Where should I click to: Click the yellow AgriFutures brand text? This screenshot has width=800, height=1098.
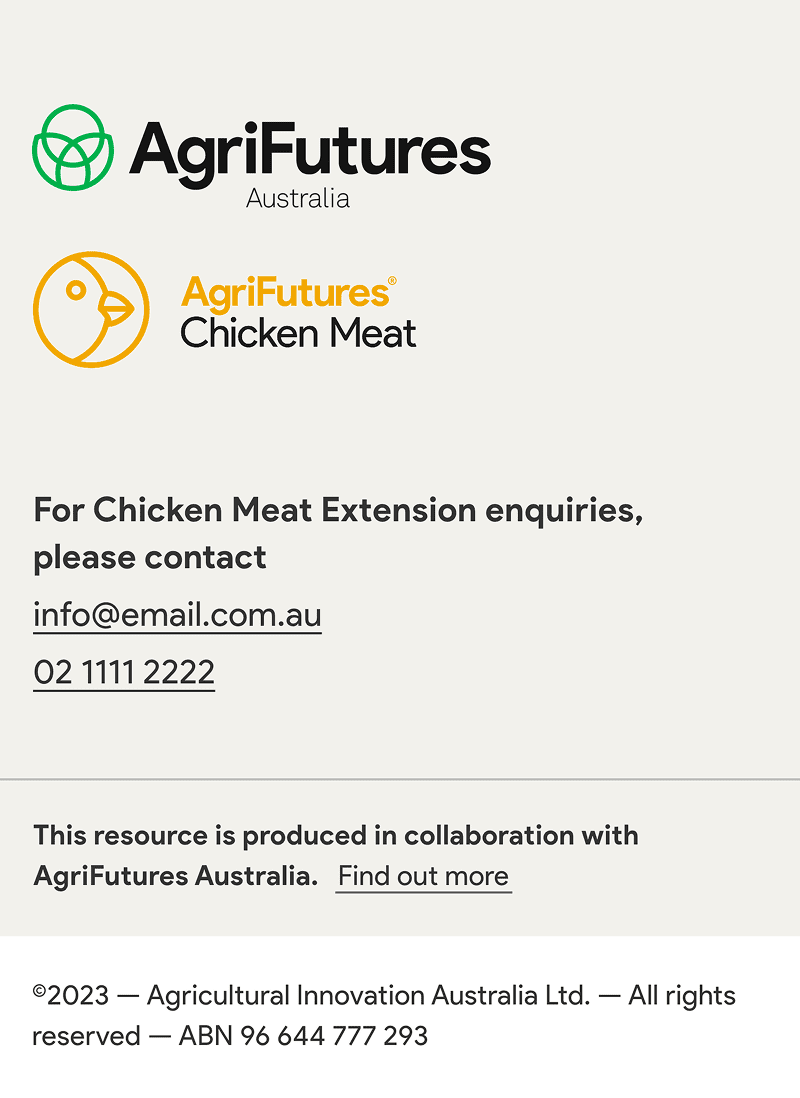click(284, 293)
